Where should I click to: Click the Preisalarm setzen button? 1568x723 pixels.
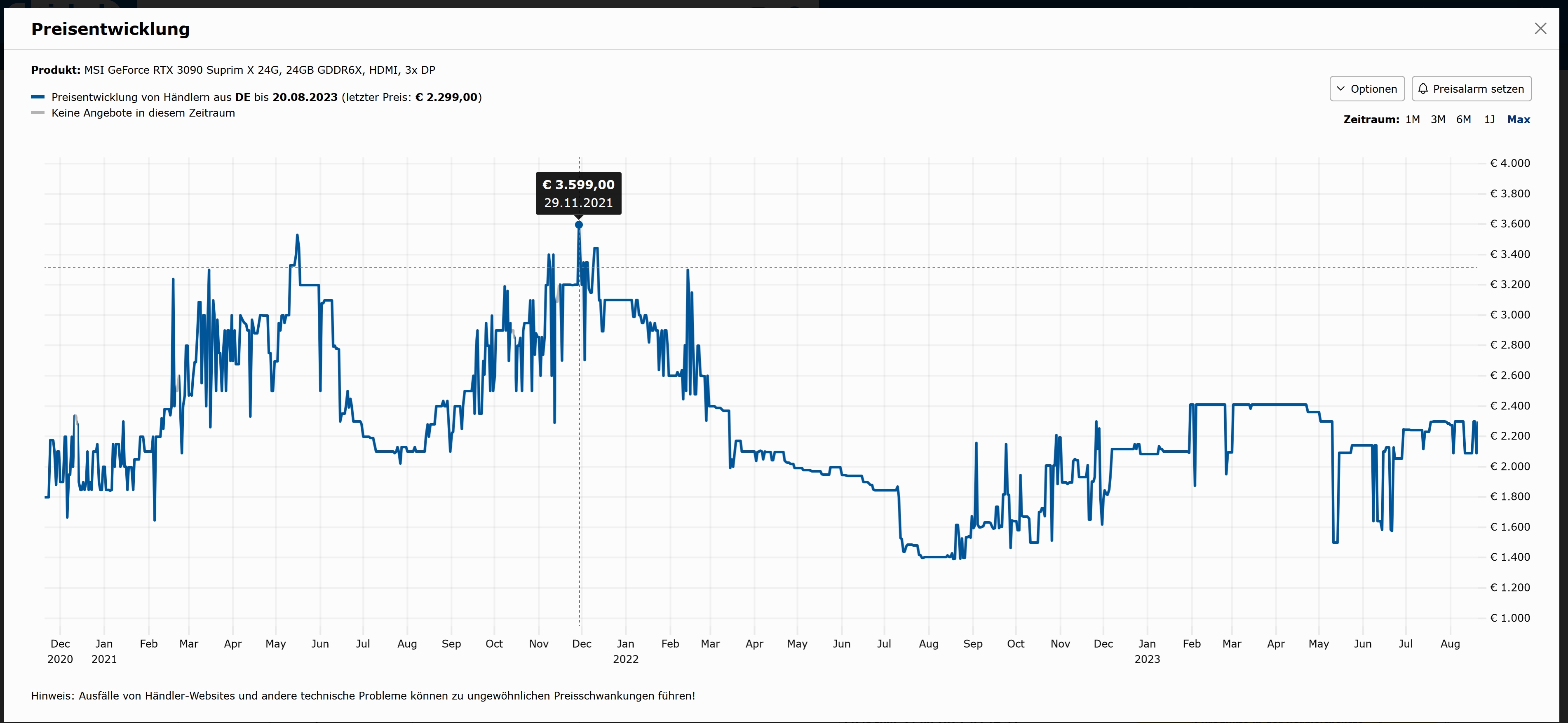coord(1471,89)
